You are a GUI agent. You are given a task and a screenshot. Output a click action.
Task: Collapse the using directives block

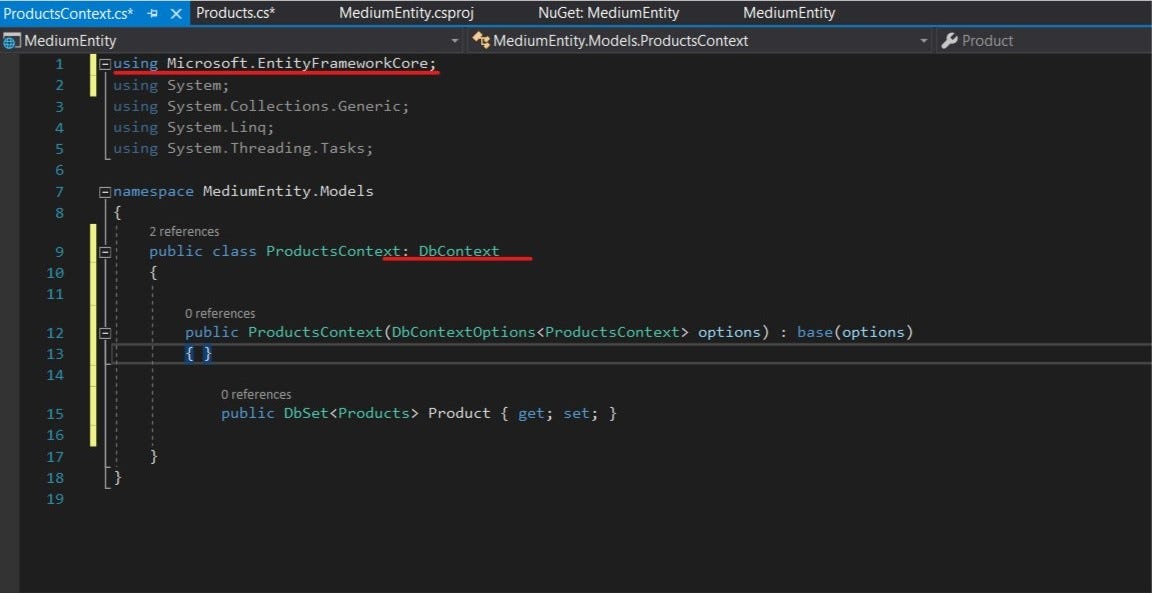(x=106, y=63)
